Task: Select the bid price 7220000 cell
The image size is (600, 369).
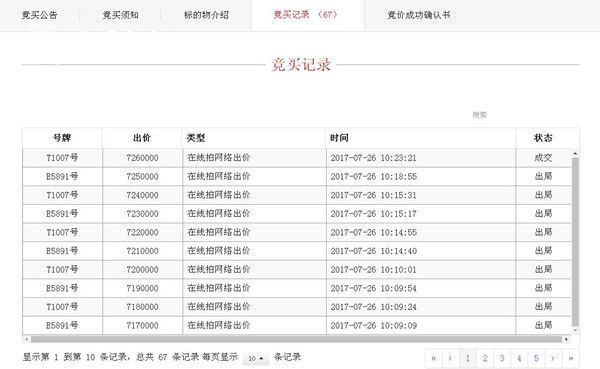Action: coord(142,232)
